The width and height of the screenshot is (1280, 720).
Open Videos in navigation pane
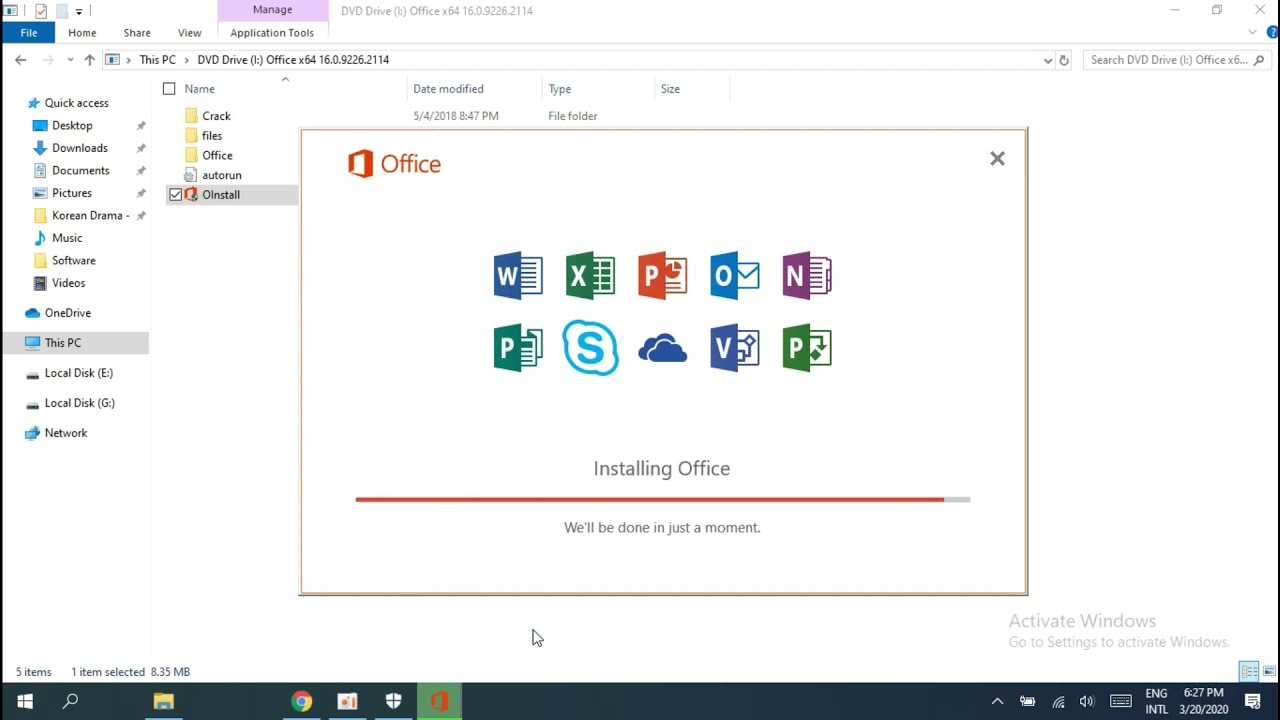click(x=68, y=283)
